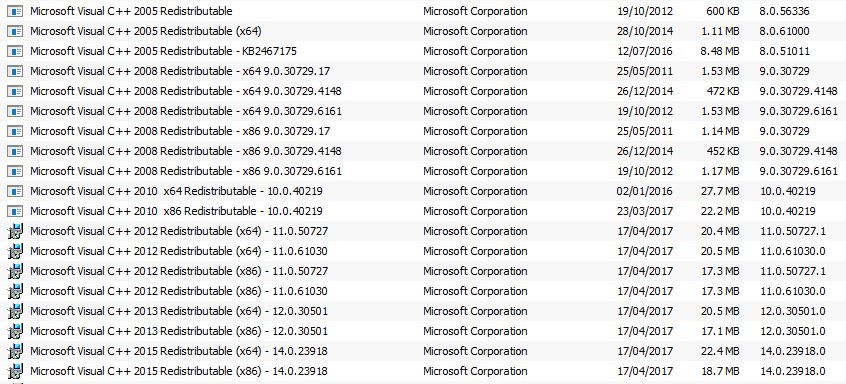The width and height of the screenshot is (846, 384).
Task: Click icon of 2008 x86 9.0.30729.17 entry
Action: 15,131
